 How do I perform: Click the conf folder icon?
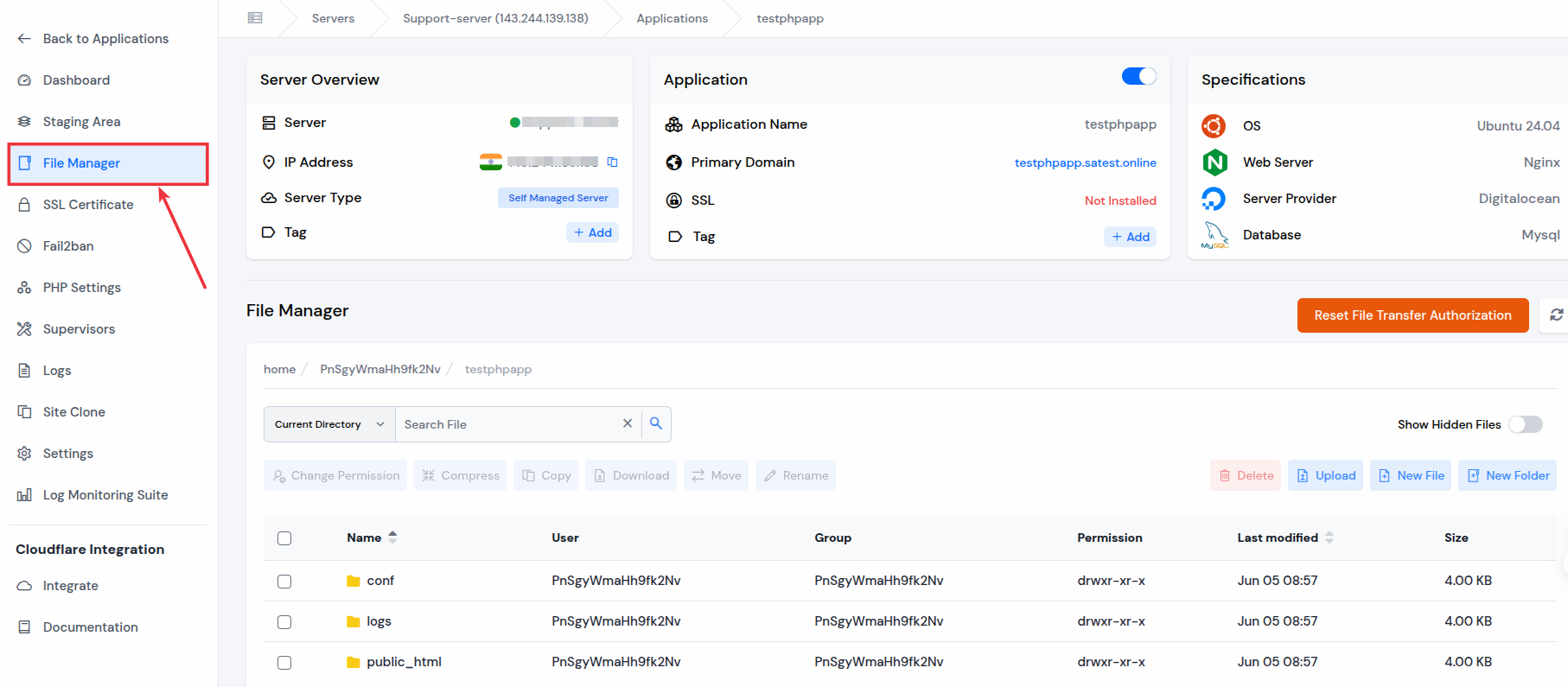coord(353,581)
